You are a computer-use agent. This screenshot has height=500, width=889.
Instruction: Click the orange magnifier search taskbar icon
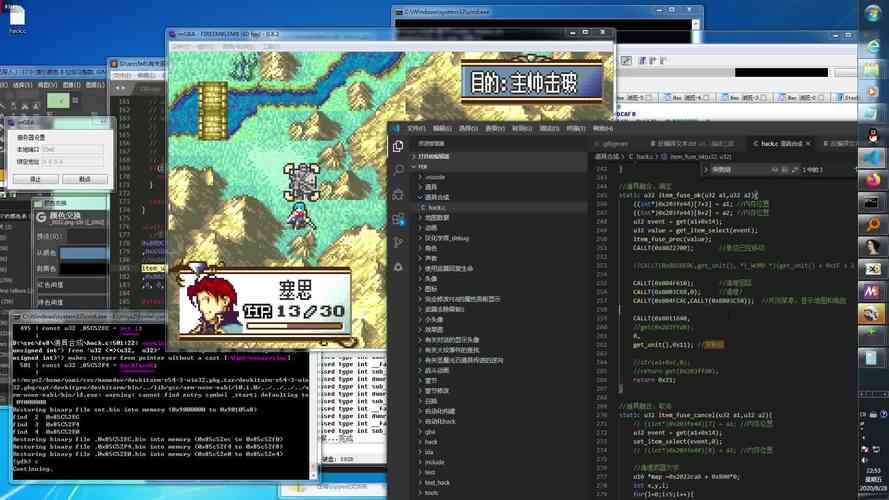point(873,224)
